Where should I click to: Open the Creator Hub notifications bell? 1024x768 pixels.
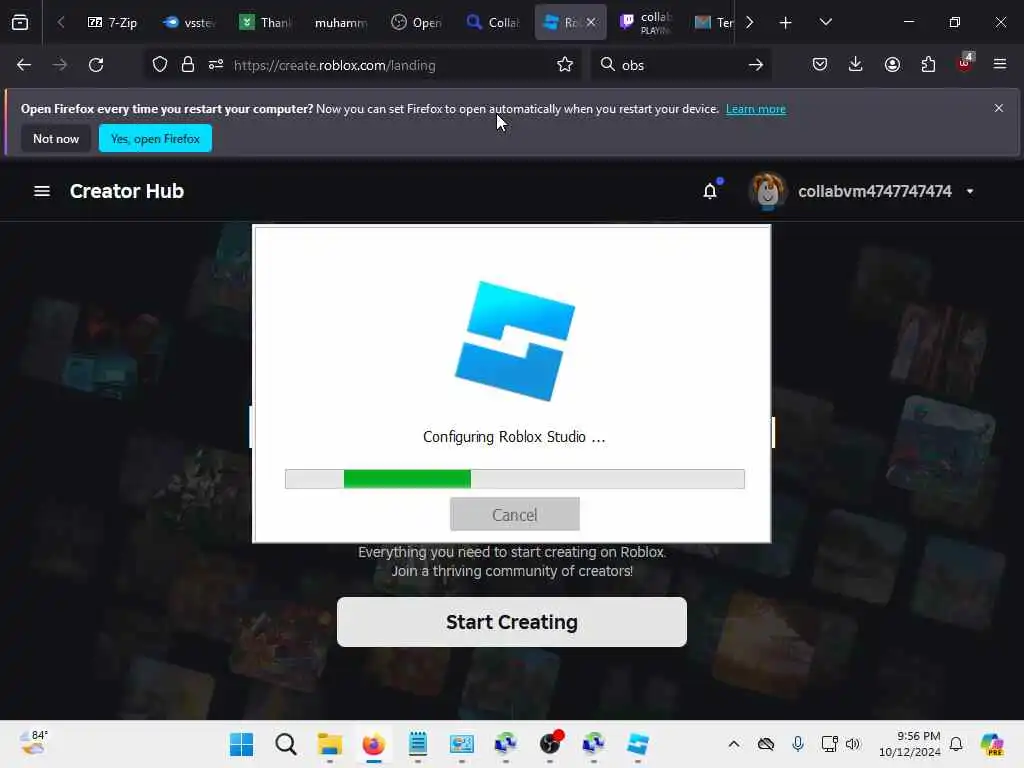click(711, 191)
